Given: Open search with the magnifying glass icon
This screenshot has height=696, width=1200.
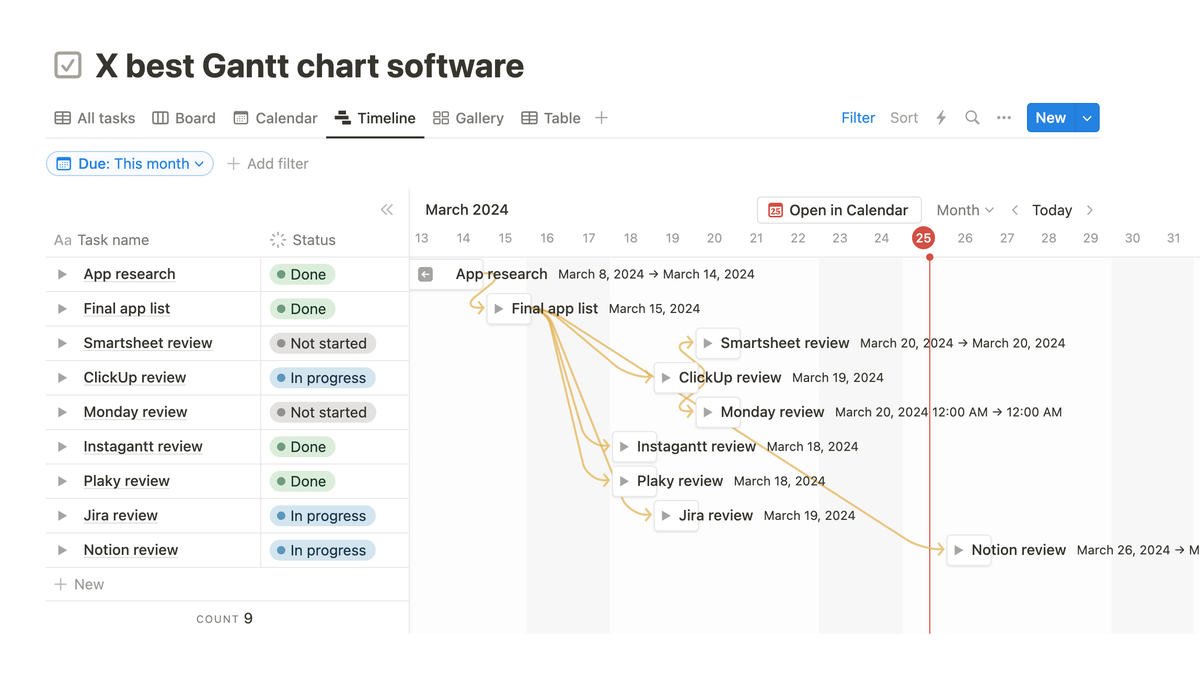Looking at the screenshot, I should point(972,117).
